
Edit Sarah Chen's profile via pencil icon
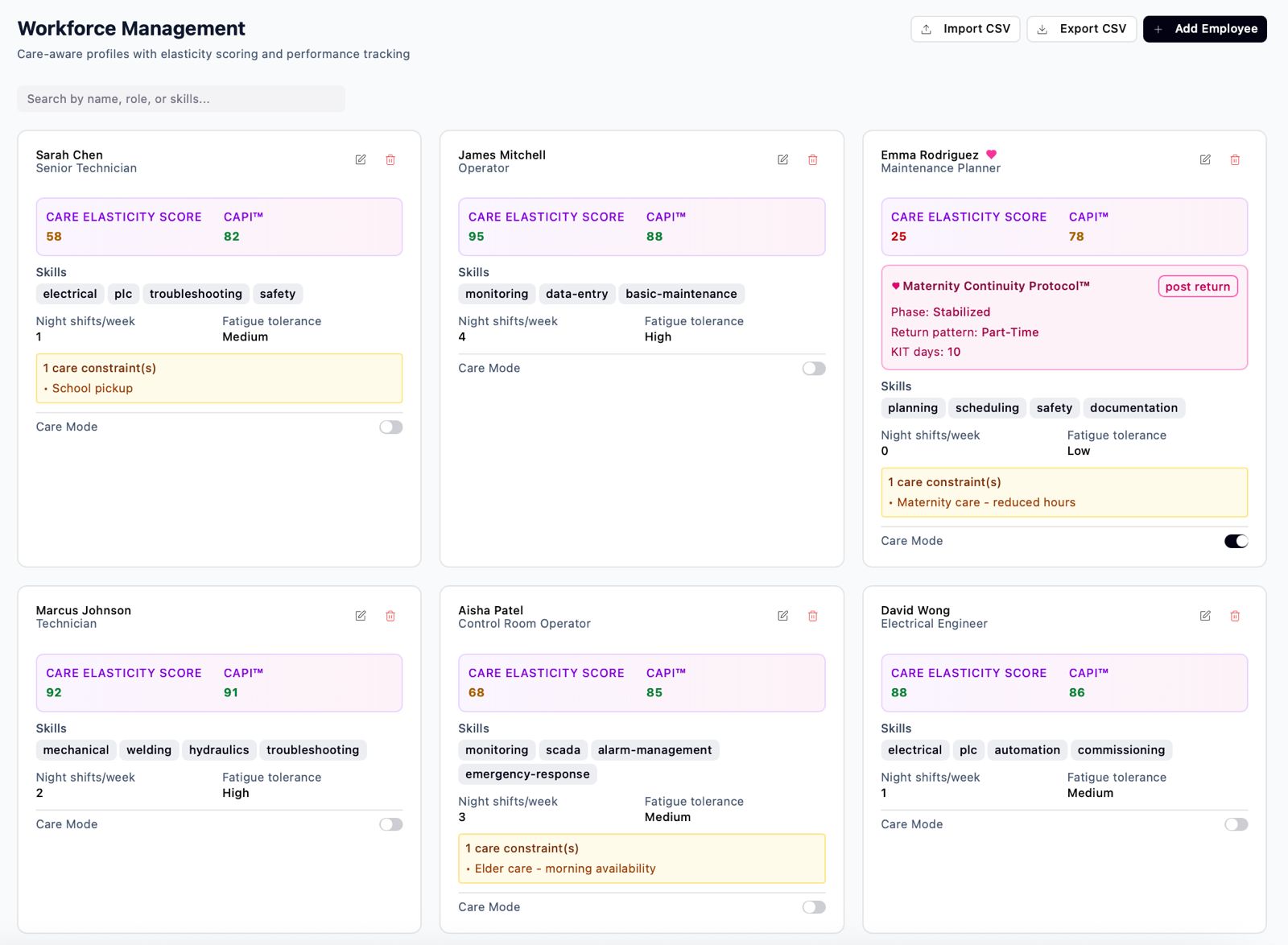click(361, 160)
